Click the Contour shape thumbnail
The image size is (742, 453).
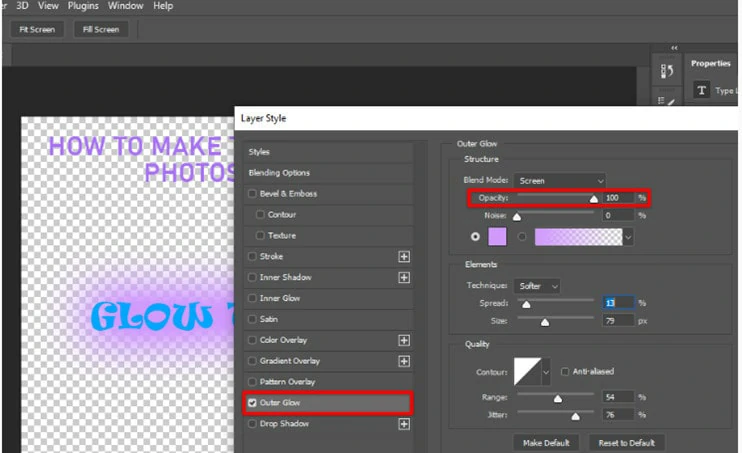pos(528,372)
